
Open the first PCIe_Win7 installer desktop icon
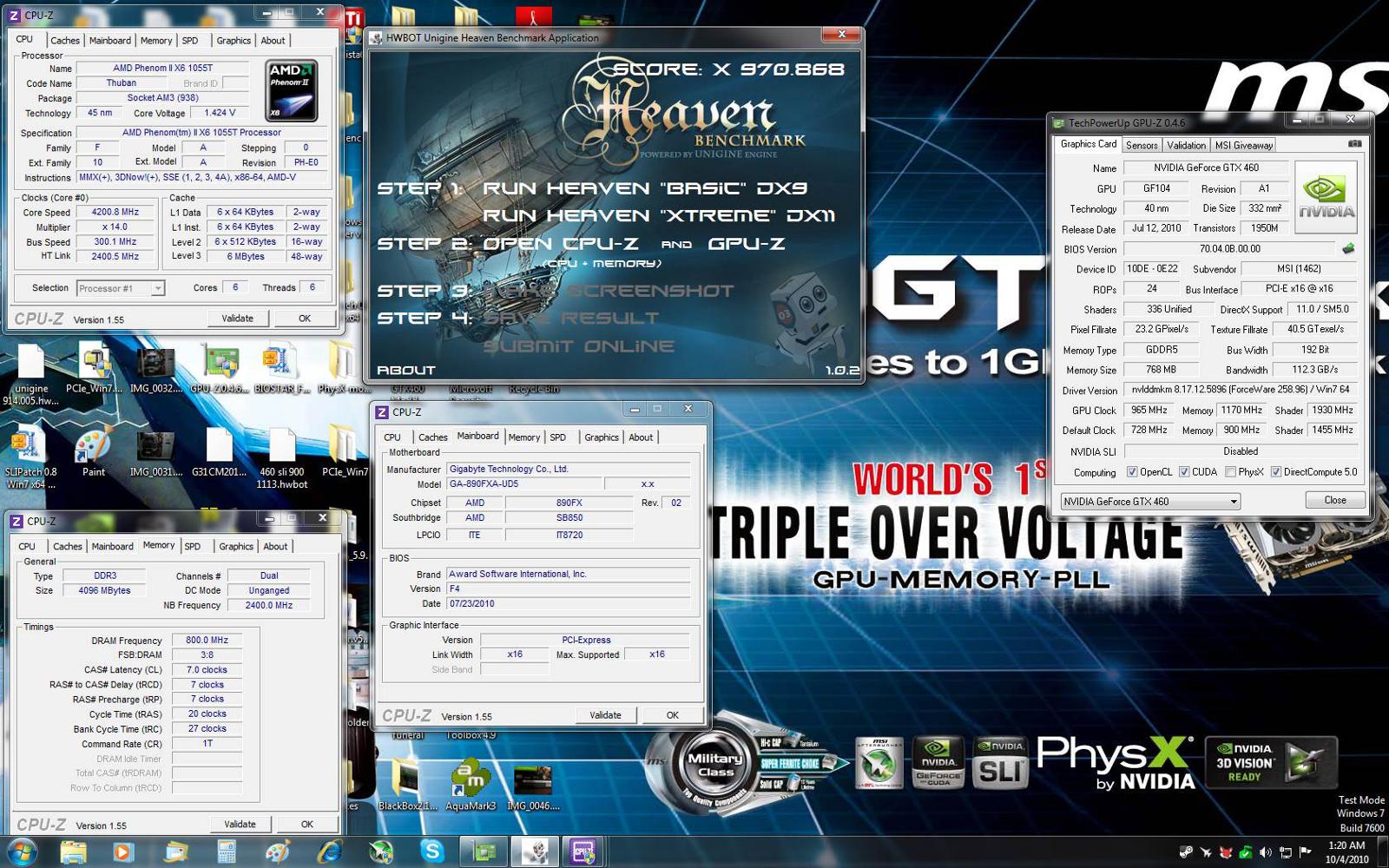pos(95,367)
